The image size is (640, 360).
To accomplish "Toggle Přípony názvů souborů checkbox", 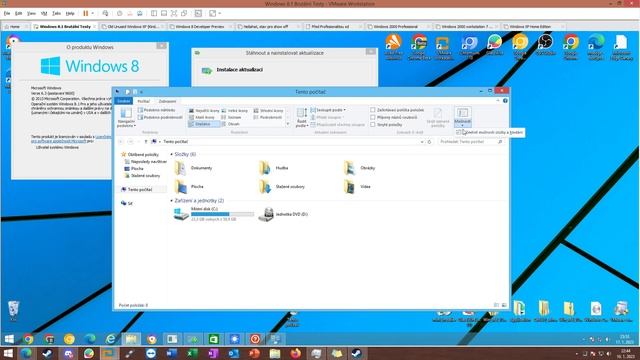I will 373,118.
